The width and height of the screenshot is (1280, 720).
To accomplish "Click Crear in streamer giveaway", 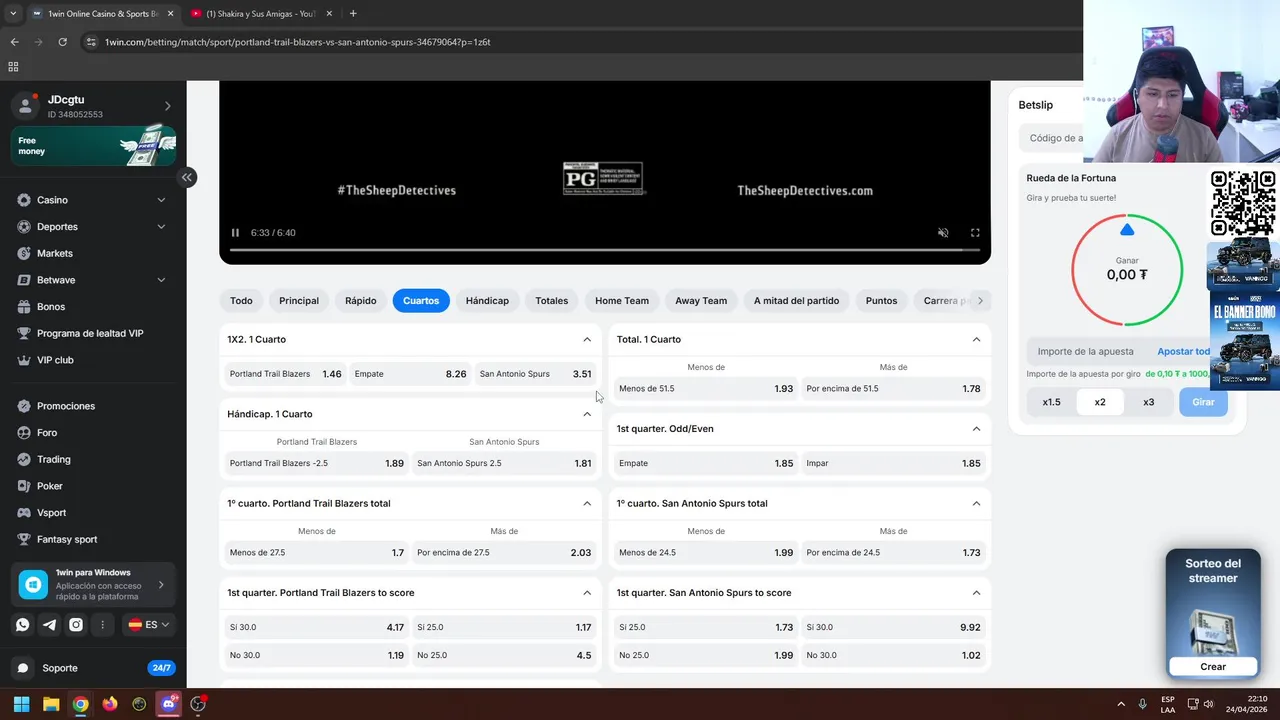I will coord(1213,667).
